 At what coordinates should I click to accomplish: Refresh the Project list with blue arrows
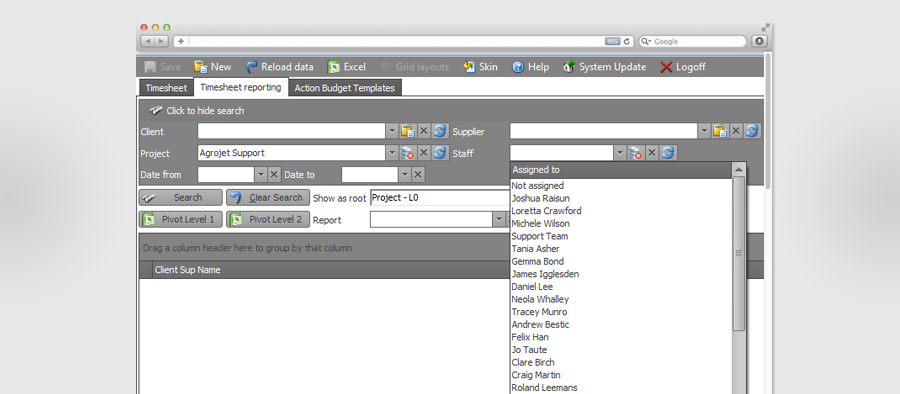point(440,153)
